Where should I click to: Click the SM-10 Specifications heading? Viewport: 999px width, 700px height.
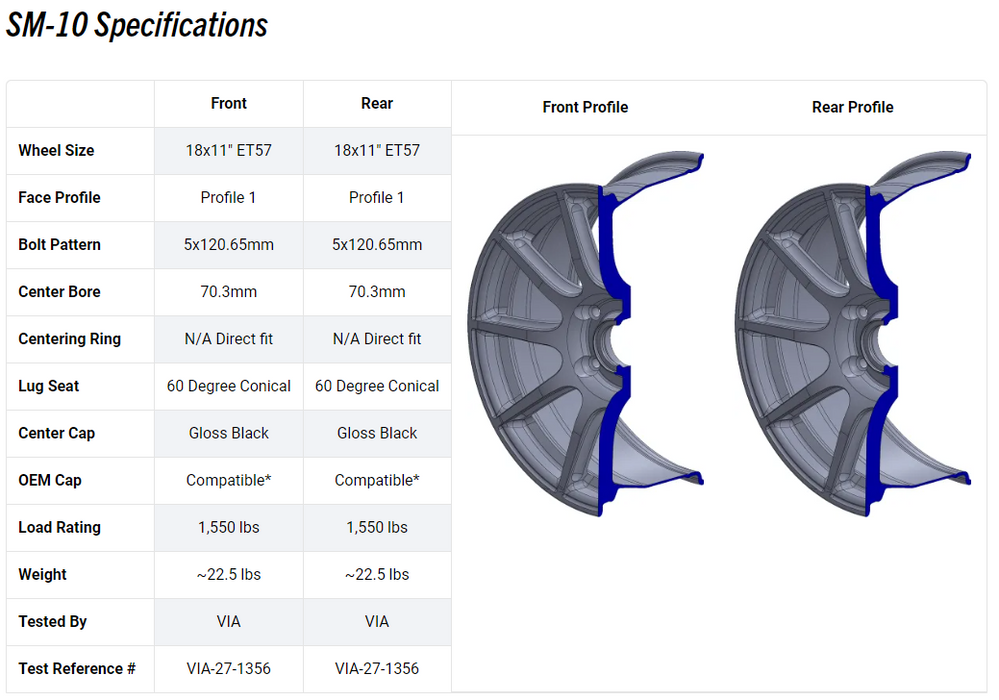(x=137, y=26)
